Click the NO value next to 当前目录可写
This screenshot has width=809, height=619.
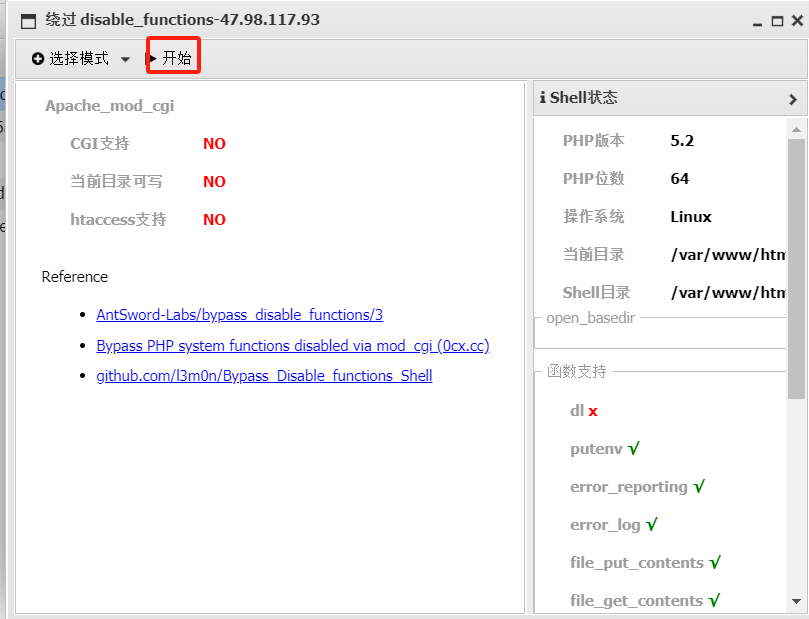(x=214, y=182)
